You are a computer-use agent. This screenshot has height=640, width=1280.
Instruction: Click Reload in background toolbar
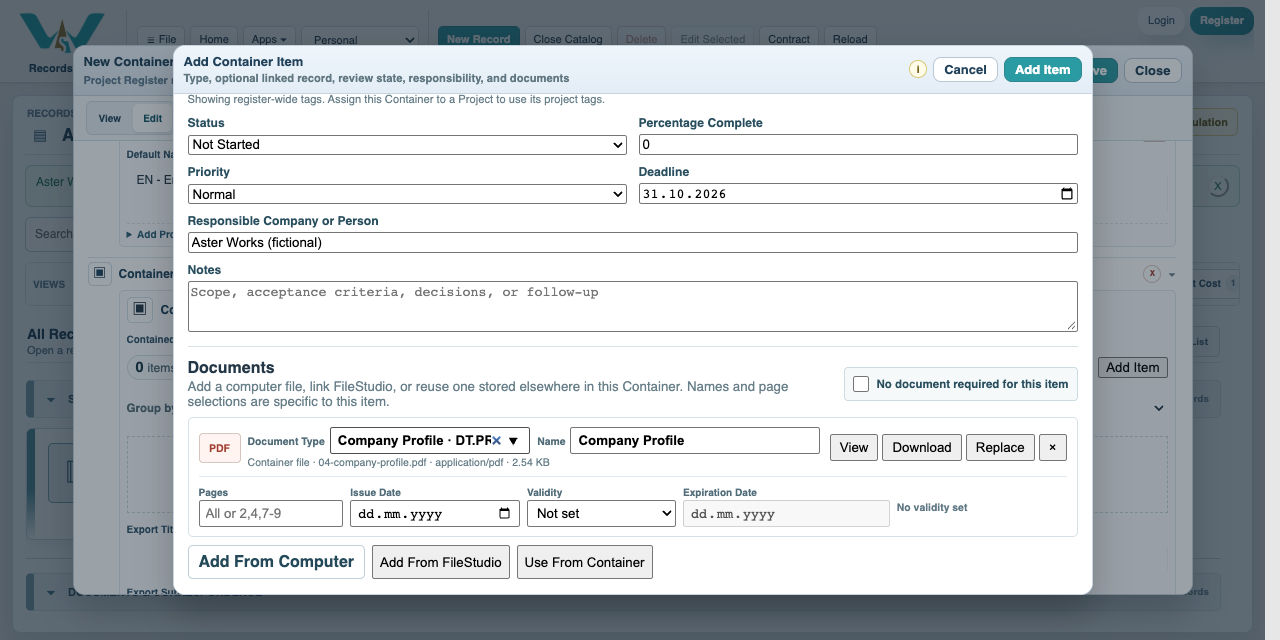pos(850,40)
